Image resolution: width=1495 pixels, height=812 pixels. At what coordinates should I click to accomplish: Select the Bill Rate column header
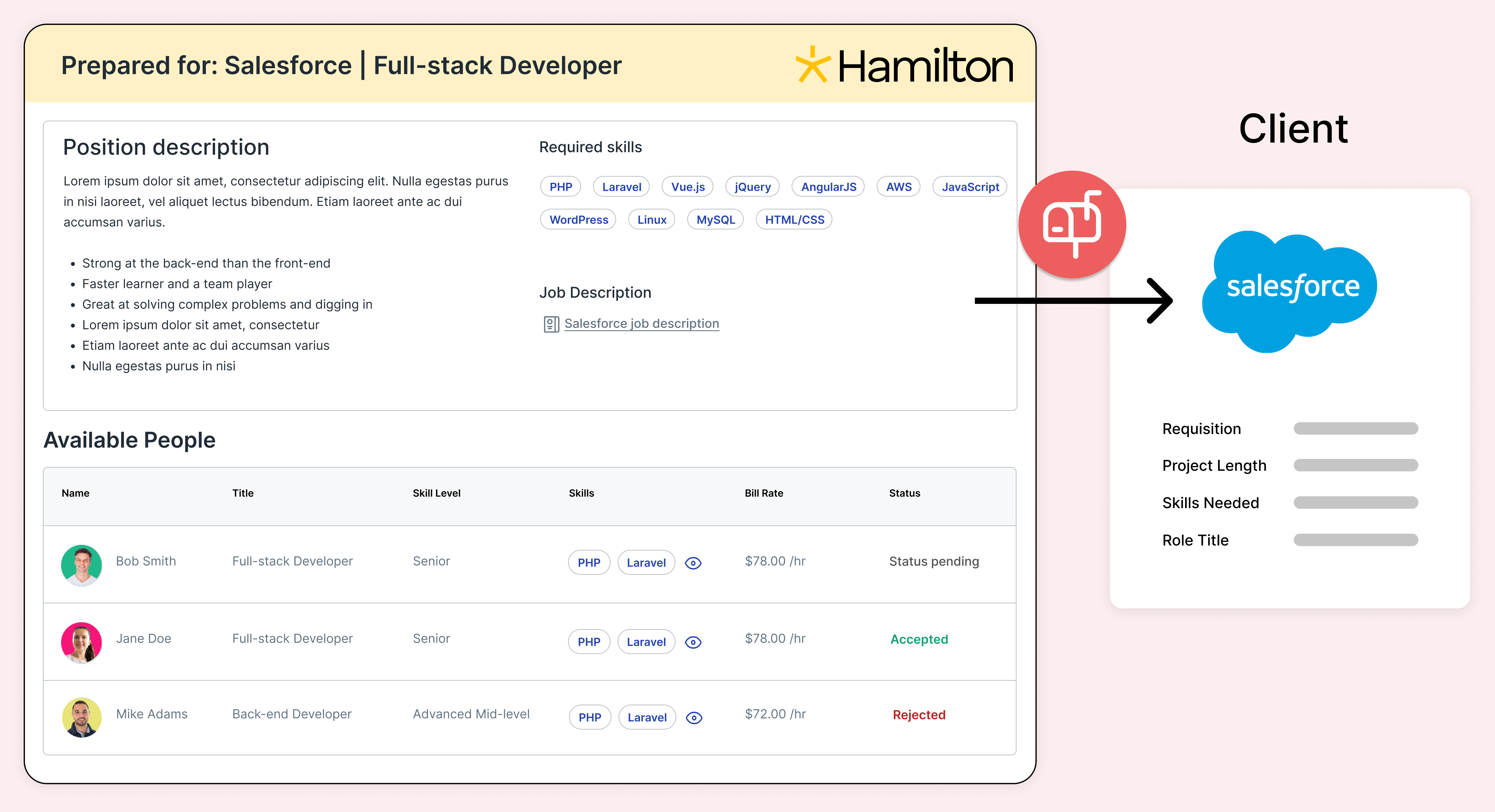point(764,493)
